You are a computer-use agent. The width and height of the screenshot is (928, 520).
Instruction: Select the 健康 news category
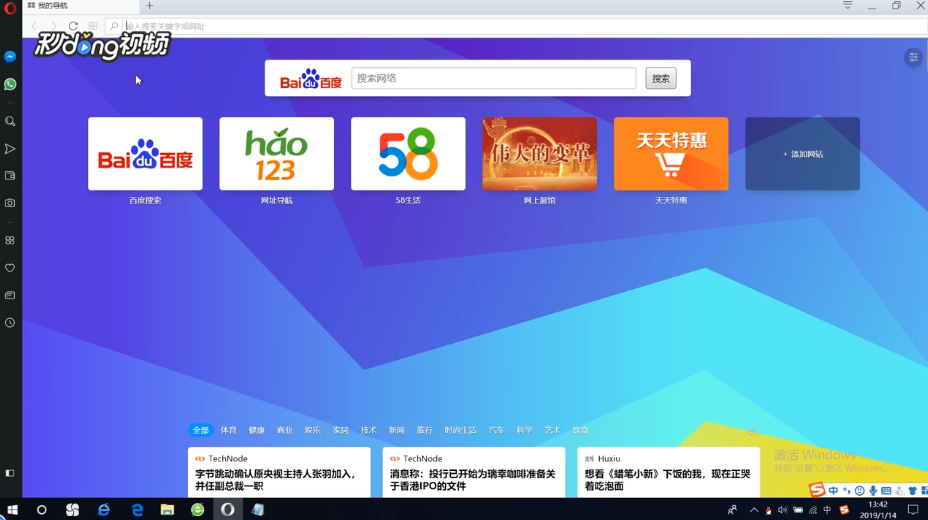(x=256, y=430)
